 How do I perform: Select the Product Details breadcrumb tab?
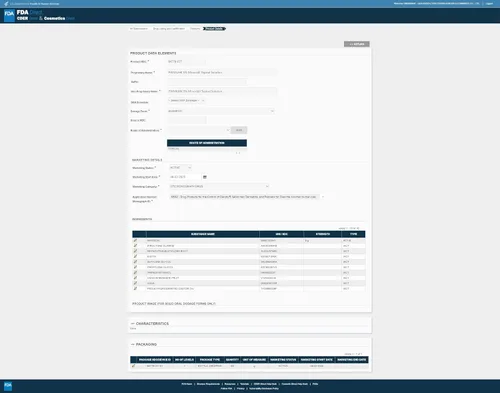click(x=214, y=29)
